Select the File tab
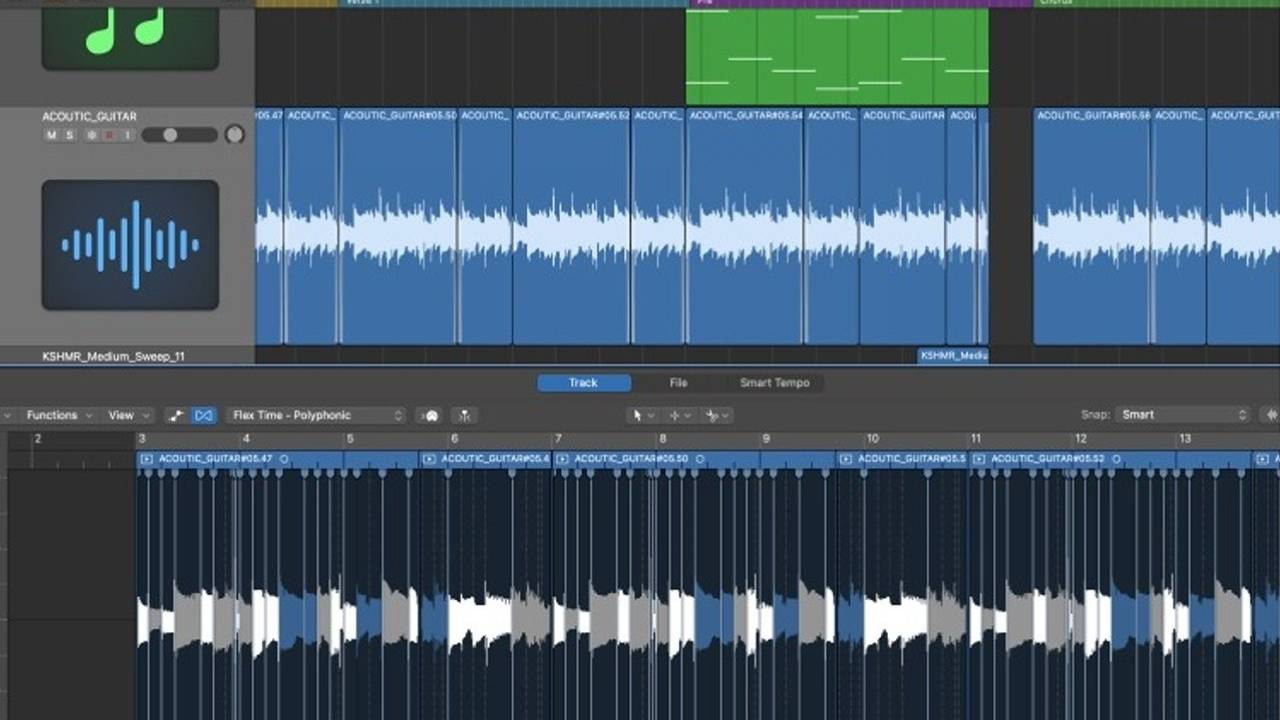 680,382
